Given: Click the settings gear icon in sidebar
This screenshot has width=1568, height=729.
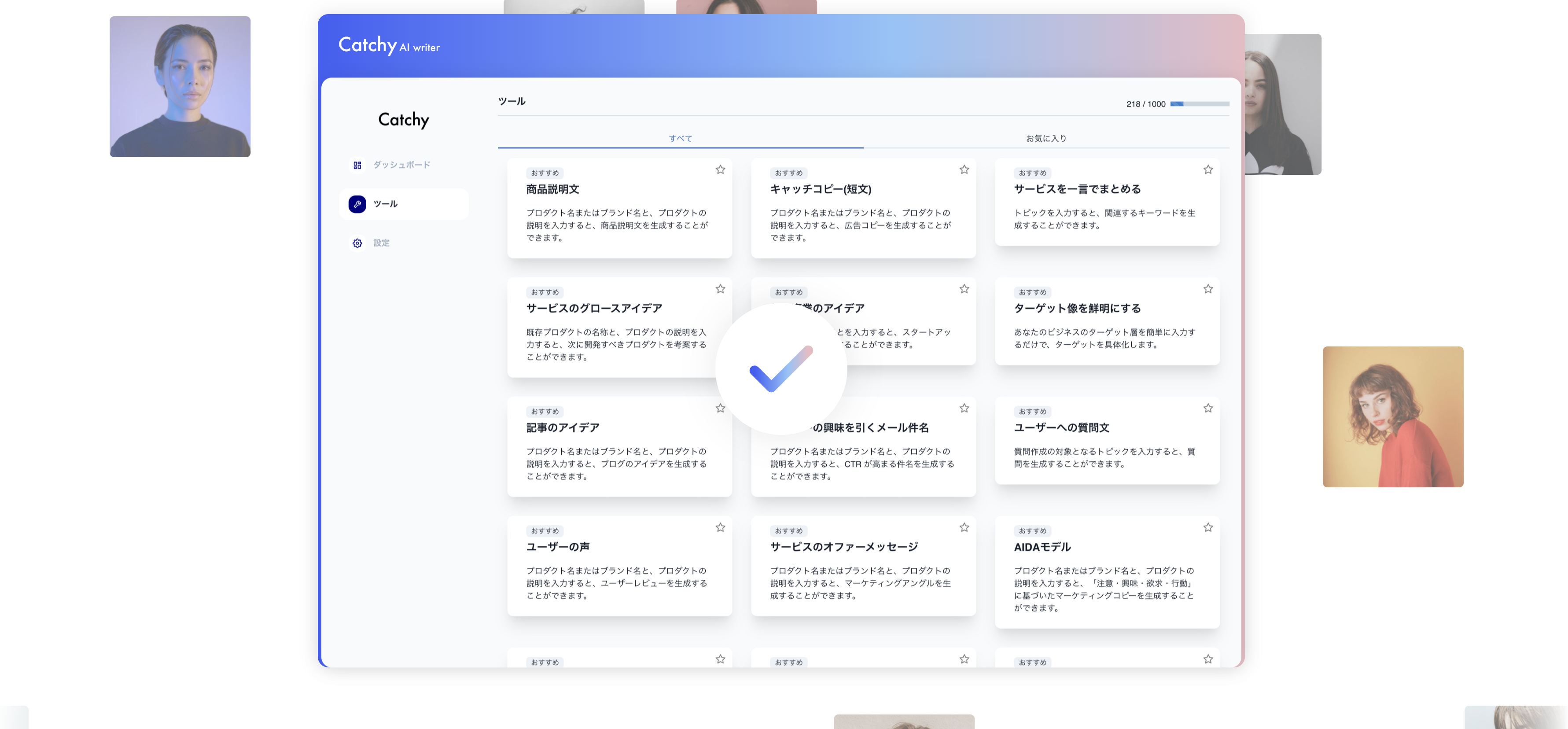Looking at the screenshot, I should tap(357, 243).
